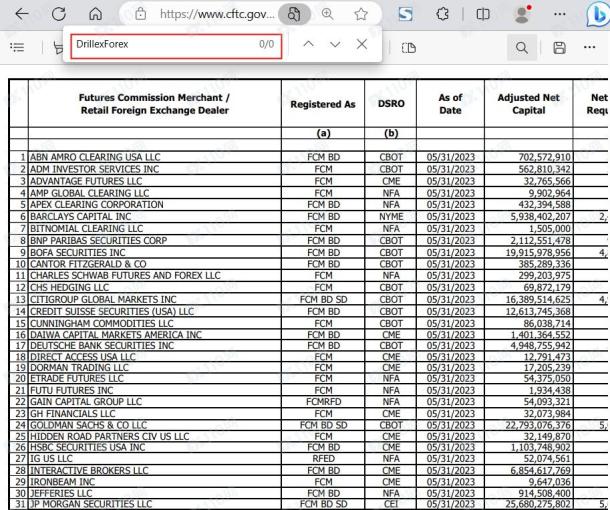Switch PDF page view layout icon

click(x=408, y=48)
